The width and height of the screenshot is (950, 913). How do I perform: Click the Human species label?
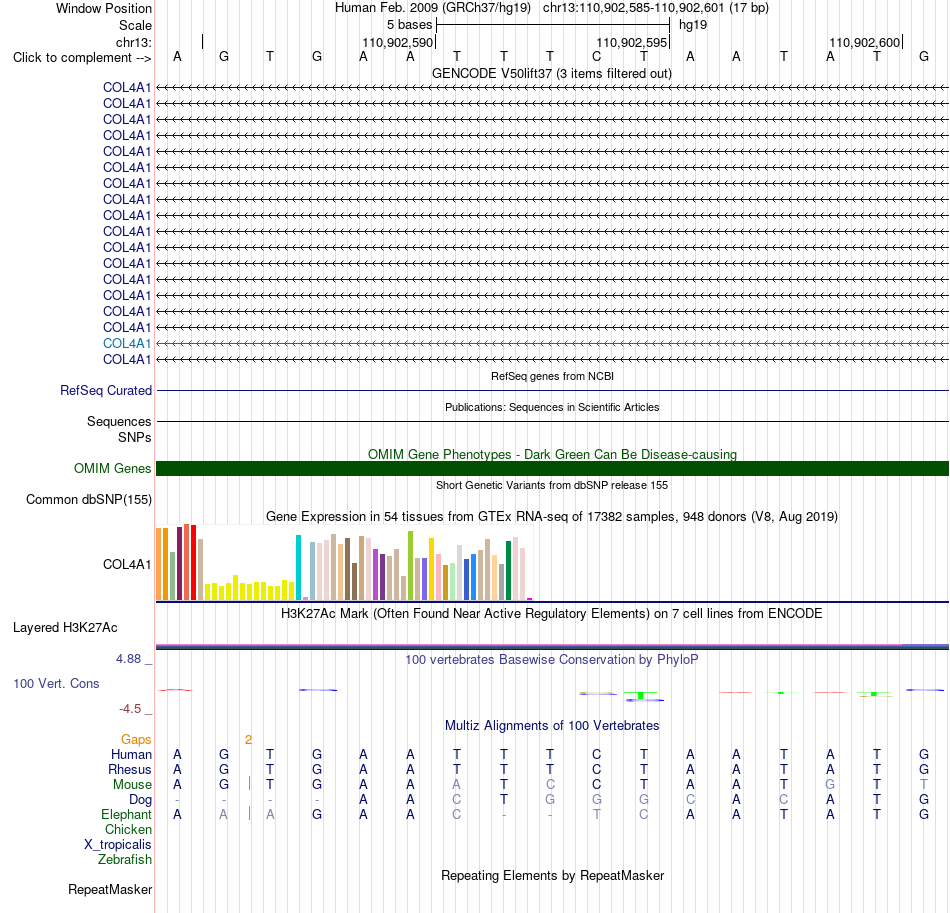131,755
